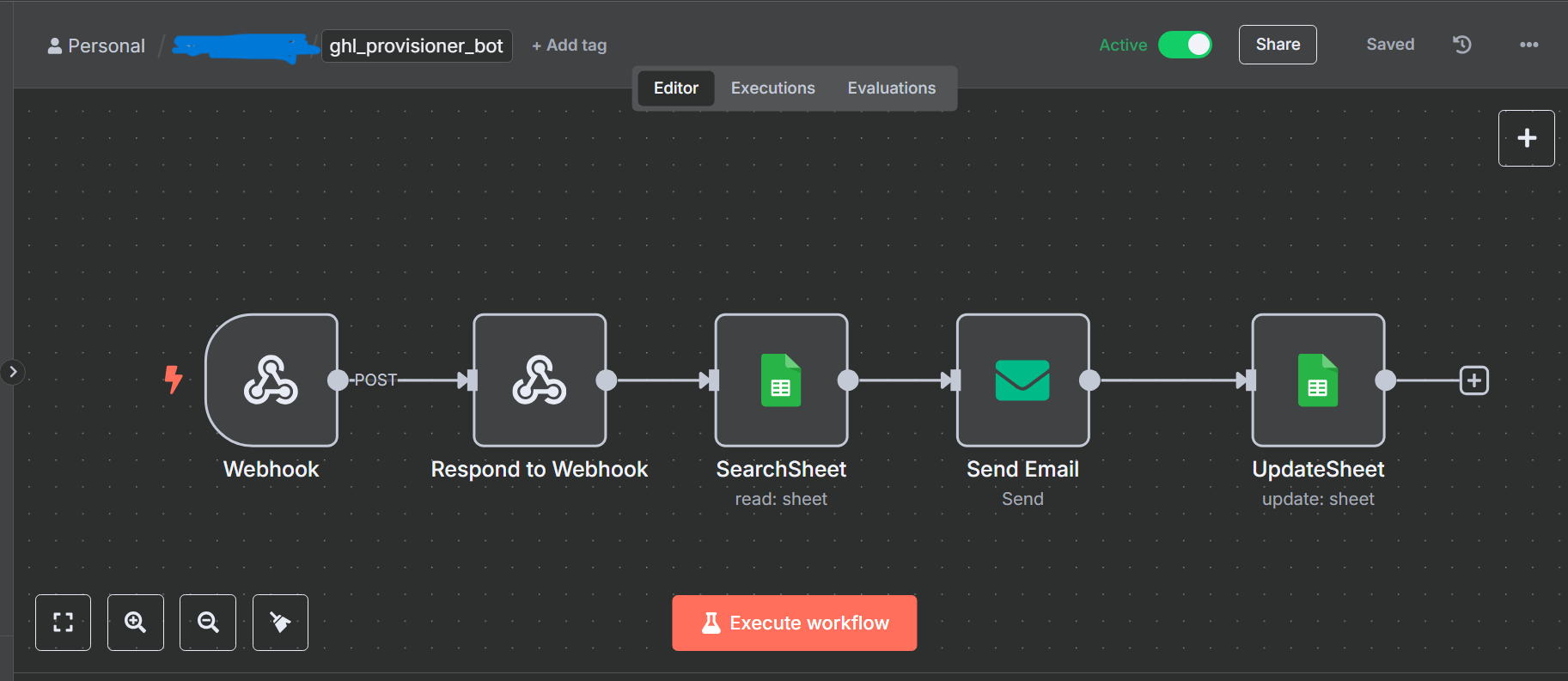Expand the left sidebar chevron

[x=13, y=372]
